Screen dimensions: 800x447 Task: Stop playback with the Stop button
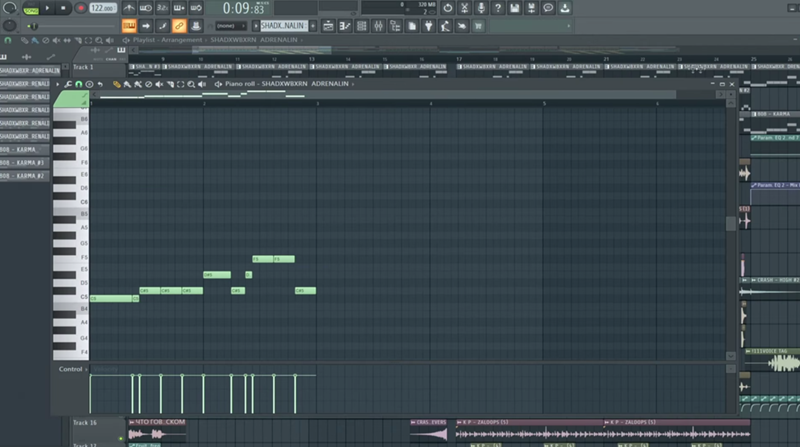point(63,8)
